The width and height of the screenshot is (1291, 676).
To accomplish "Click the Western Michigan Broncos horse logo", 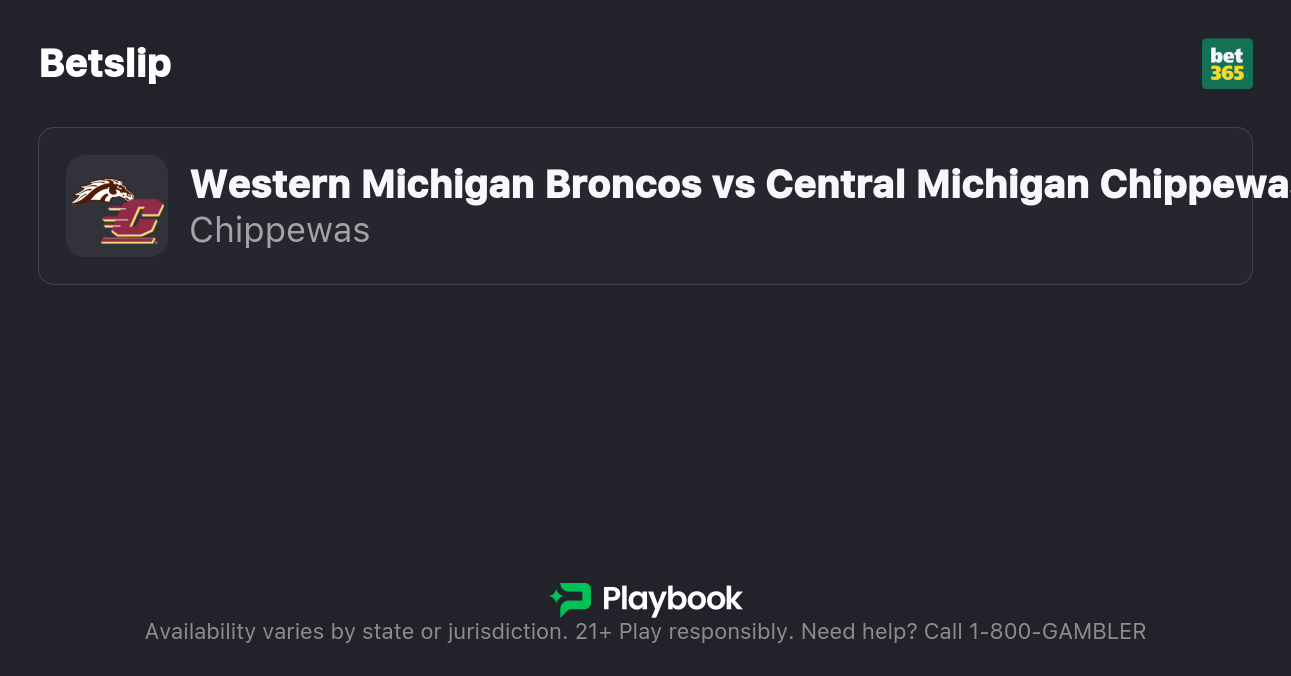I will 101,190.
